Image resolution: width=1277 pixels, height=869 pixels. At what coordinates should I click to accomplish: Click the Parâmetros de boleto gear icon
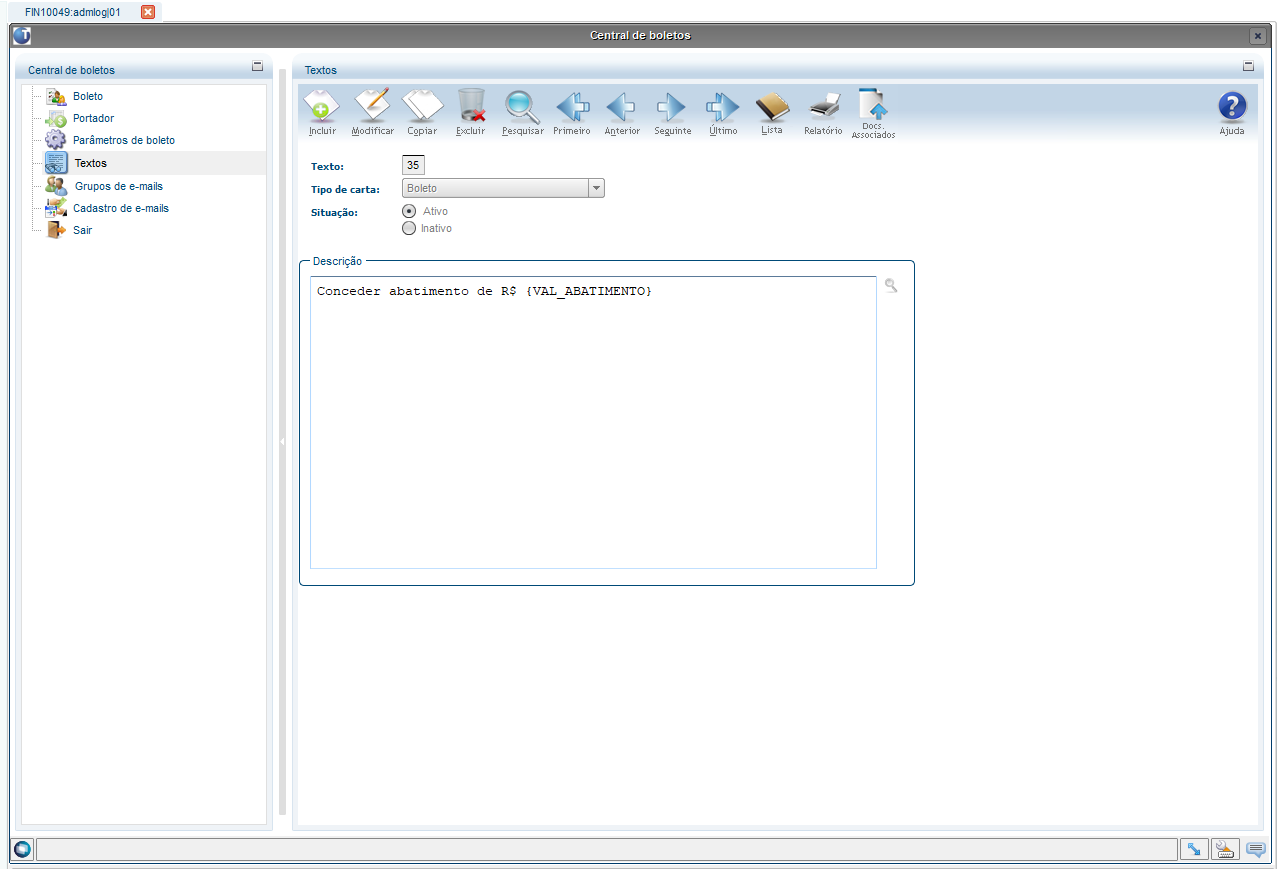[x=56, y=140]
